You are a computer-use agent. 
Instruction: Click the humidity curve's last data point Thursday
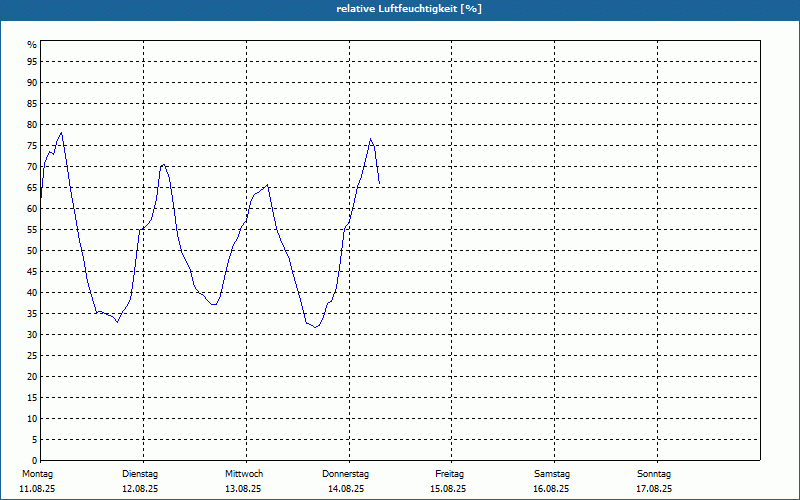pyautogui.click(x=379, y=183)
